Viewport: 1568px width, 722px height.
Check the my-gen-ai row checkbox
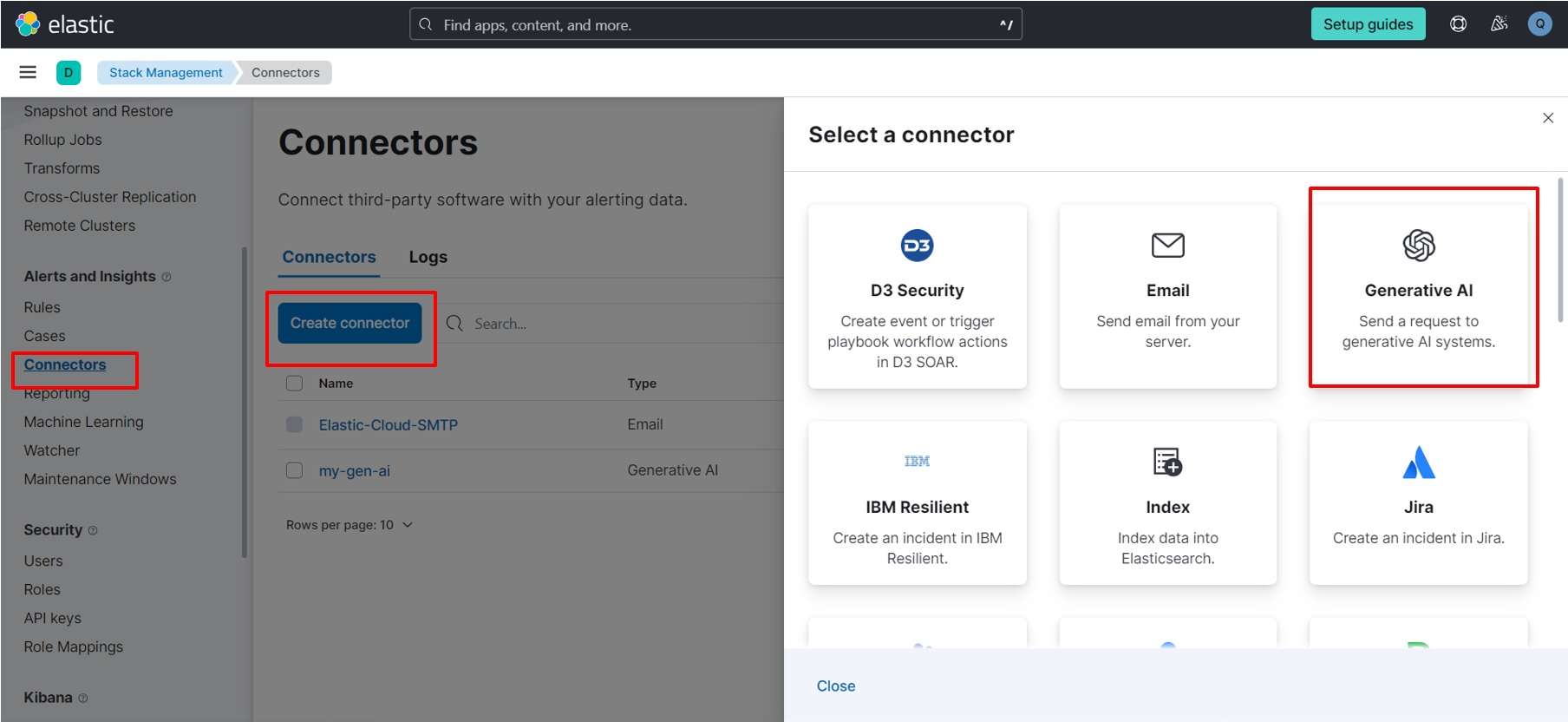pyautogui.click(x=295, y=470)
